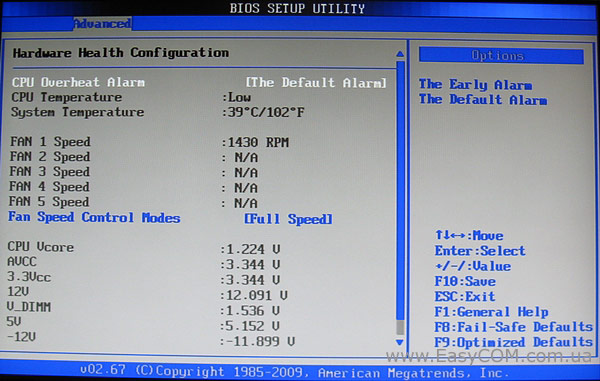Click the FAN 1 Speed reading
Image resolution: width=600 pixels, height=381 pixels.
(x=255, y=142)
